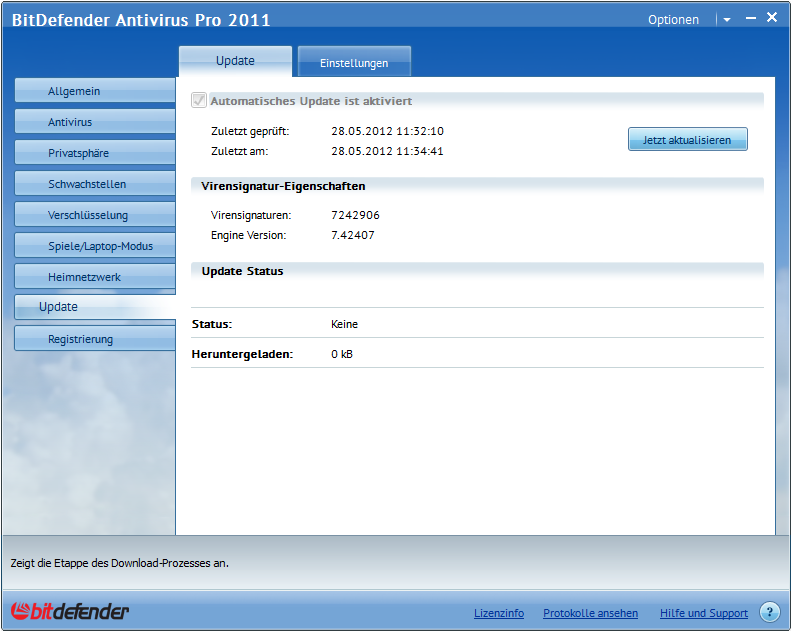Click the Jetzt aktualisieren button
The image size is (792, 632).
(687, 139)
